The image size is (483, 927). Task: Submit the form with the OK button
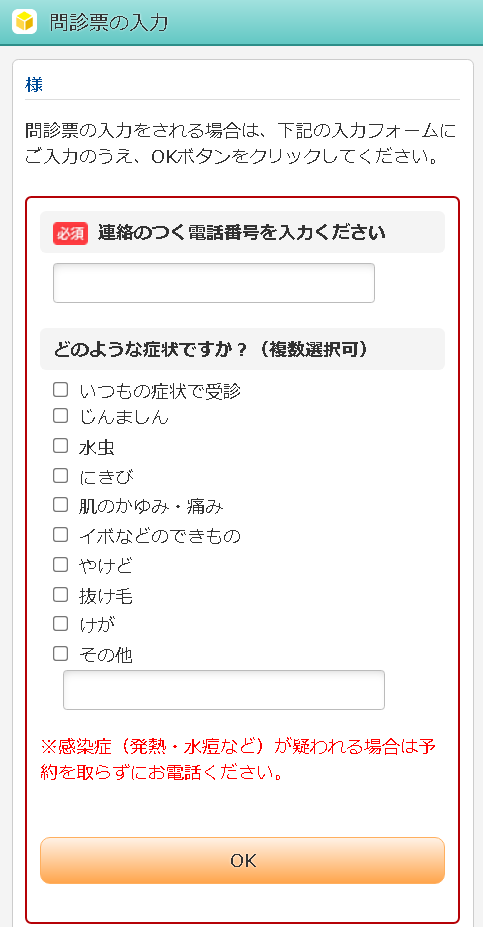click(x=242, y=860)
